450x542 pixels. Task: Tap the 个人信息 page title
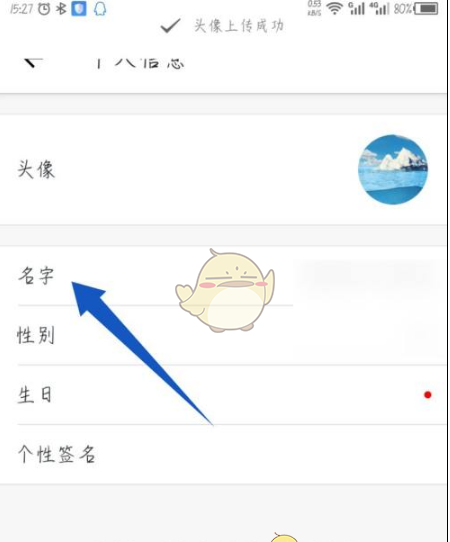pyautogui.click(x=140, y=63)
